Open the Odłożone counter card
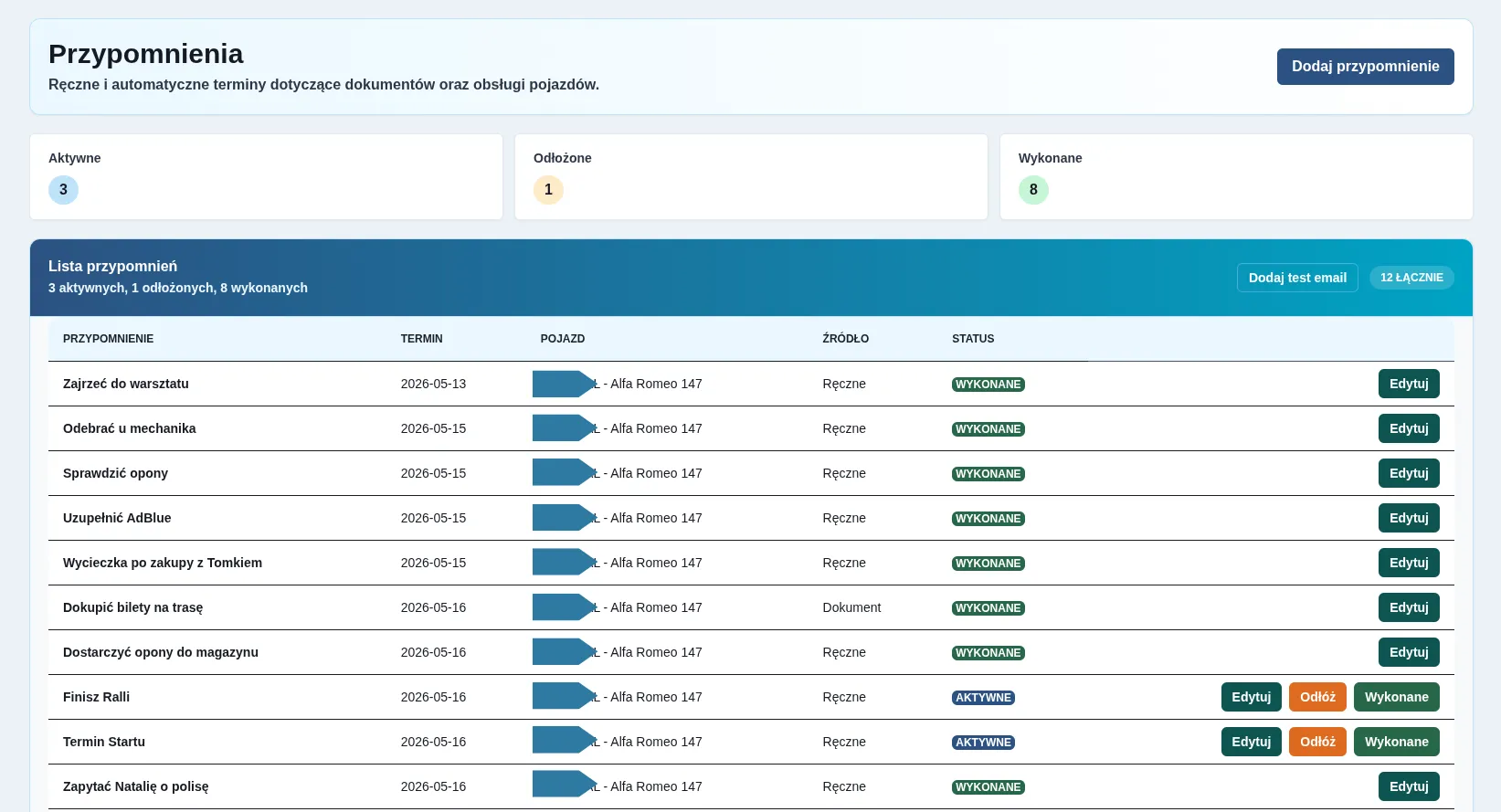This screenshot has height=812, width=1501. pos(751,177)
